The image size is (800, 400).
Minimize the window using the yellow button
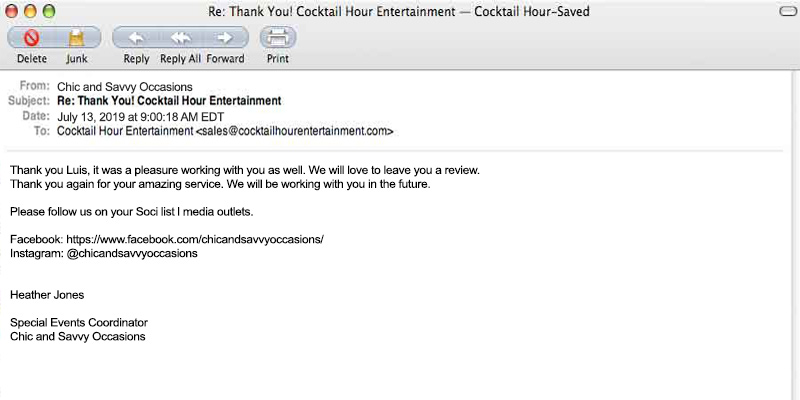[31, 11]
